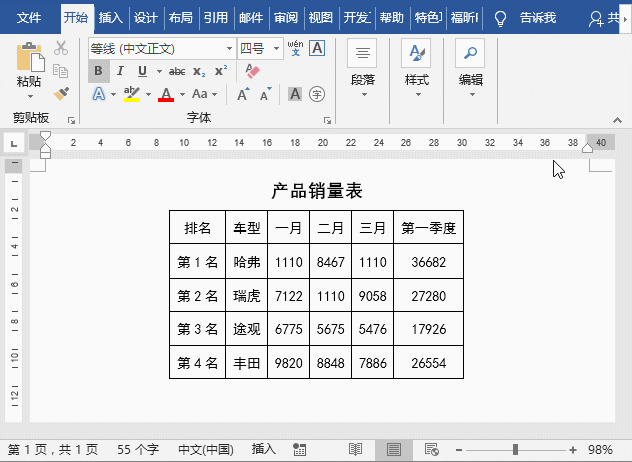632x462 pixels.
Task: Switch to the 插入 (Insert) tab
Action: tap(110, 18)
